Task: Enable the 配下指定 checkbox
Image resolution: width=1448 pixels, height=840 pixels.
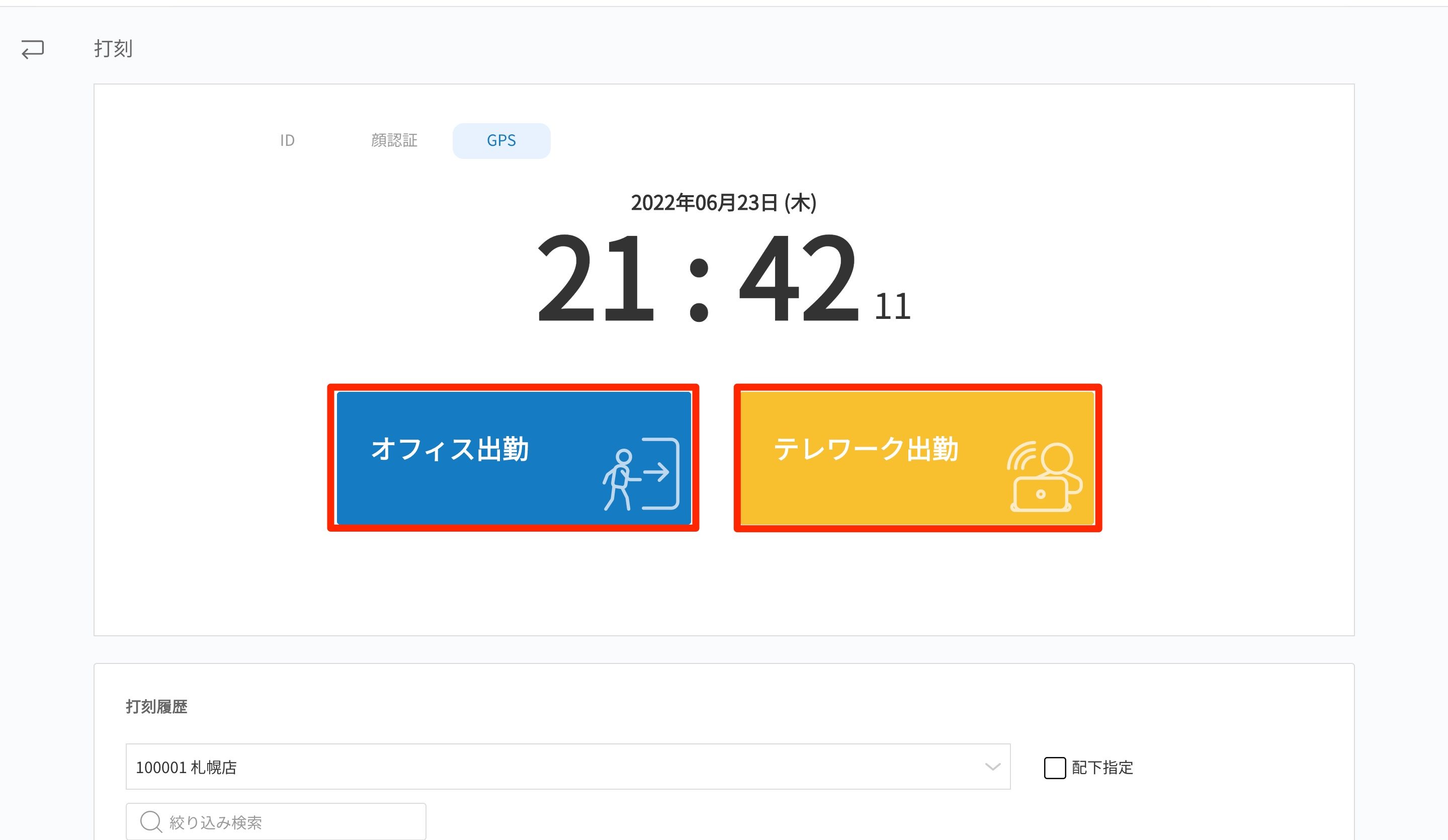Action: pos(1054,768)
